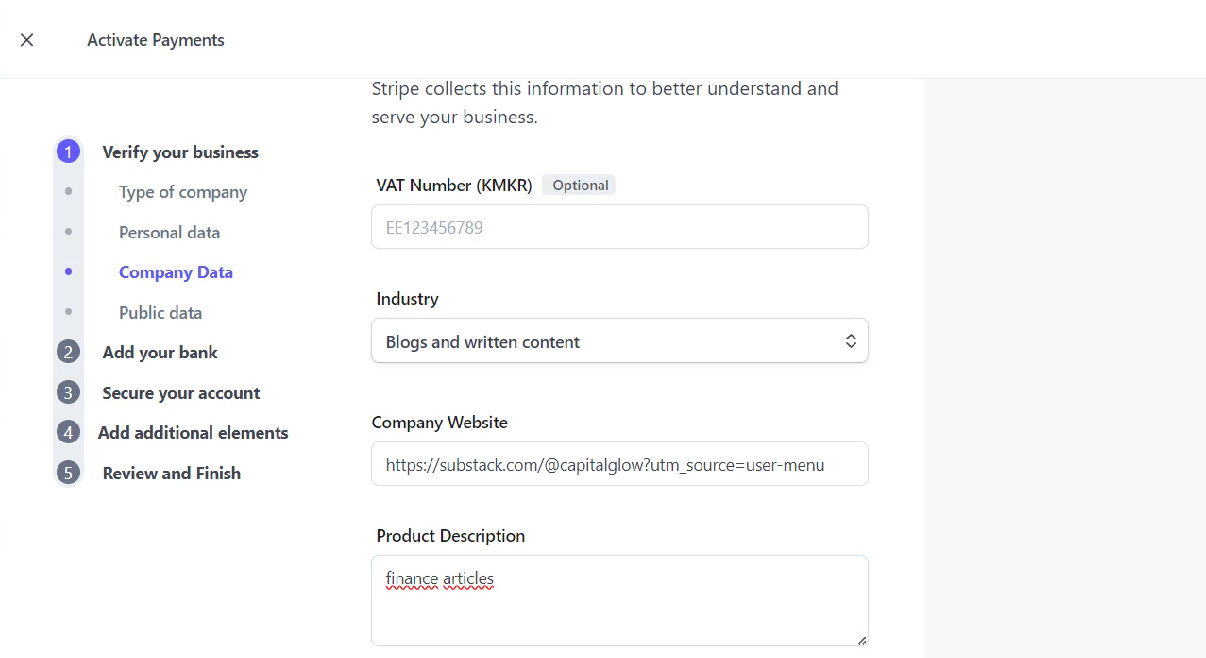Viewport: 1206px width, 658px height.
Task: Jump to Add your bank
Action: (x=160, y=352)
